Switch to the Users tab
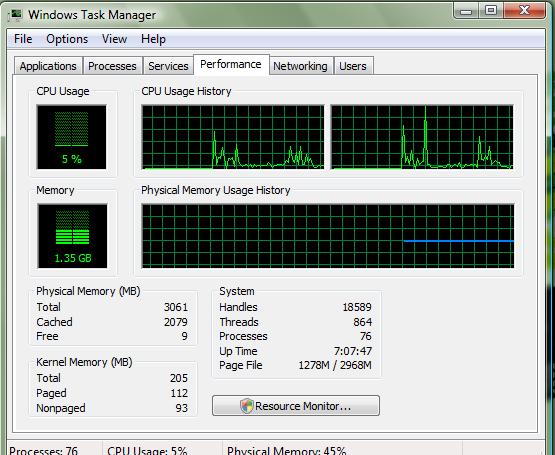This screenshot has width=555, height=455. coord(353,66)
